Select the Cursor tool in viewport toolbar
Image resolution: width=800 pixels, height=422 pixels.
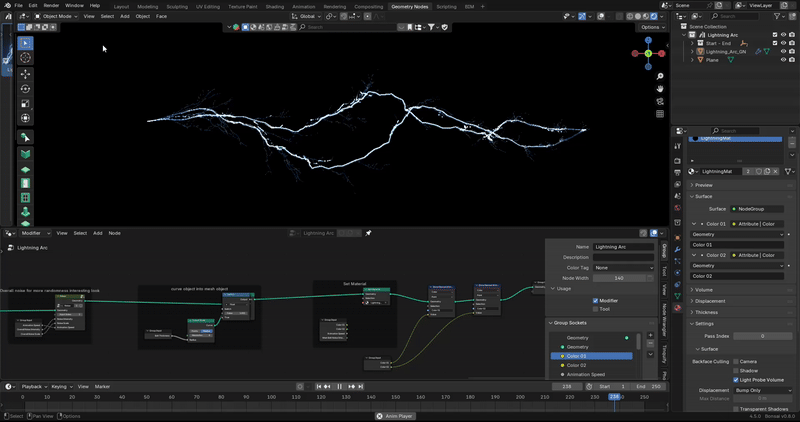coord(25,58)
